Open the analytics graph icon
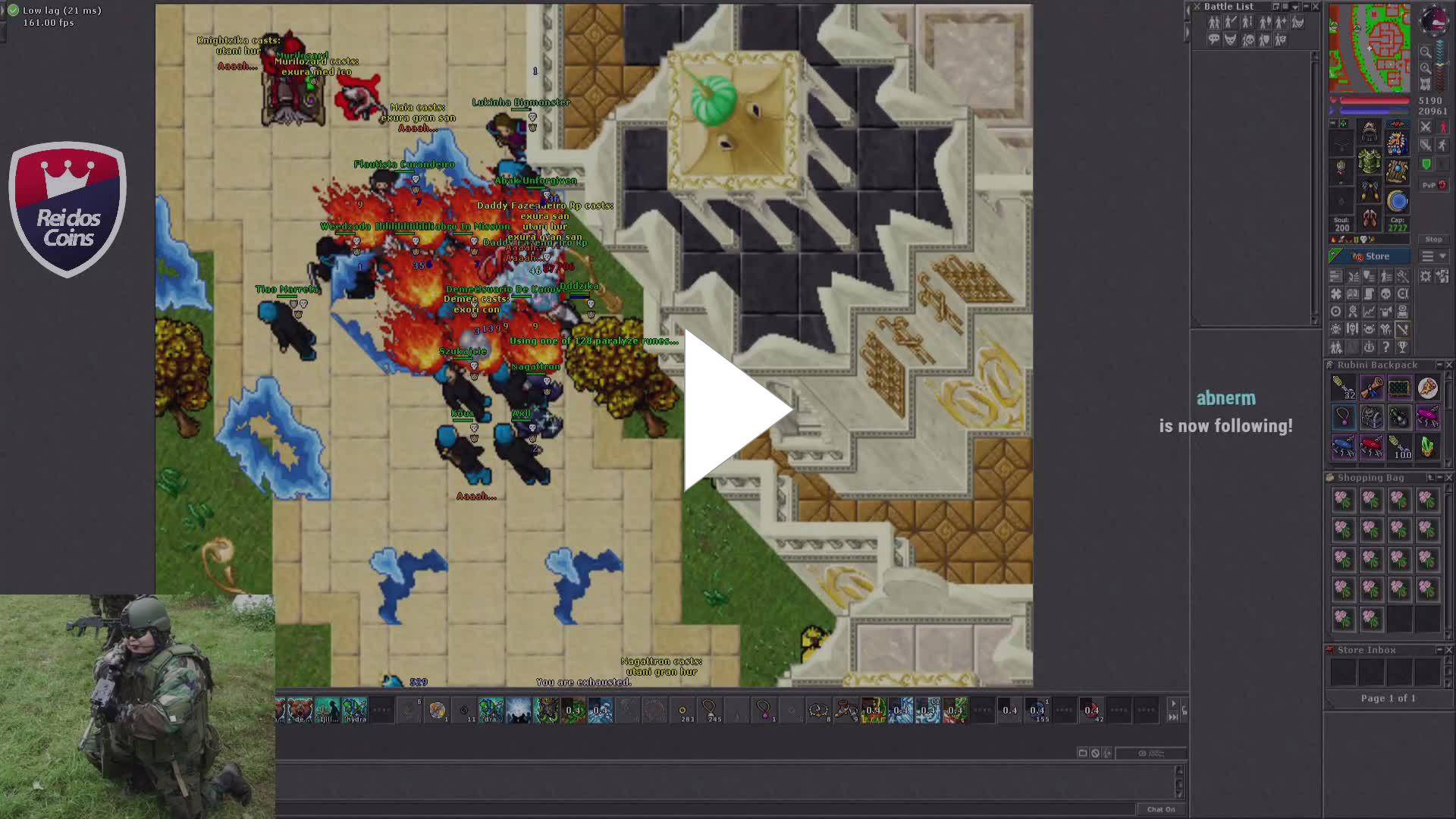Viewport: 1456px width, 819px height. point(1370,312)
